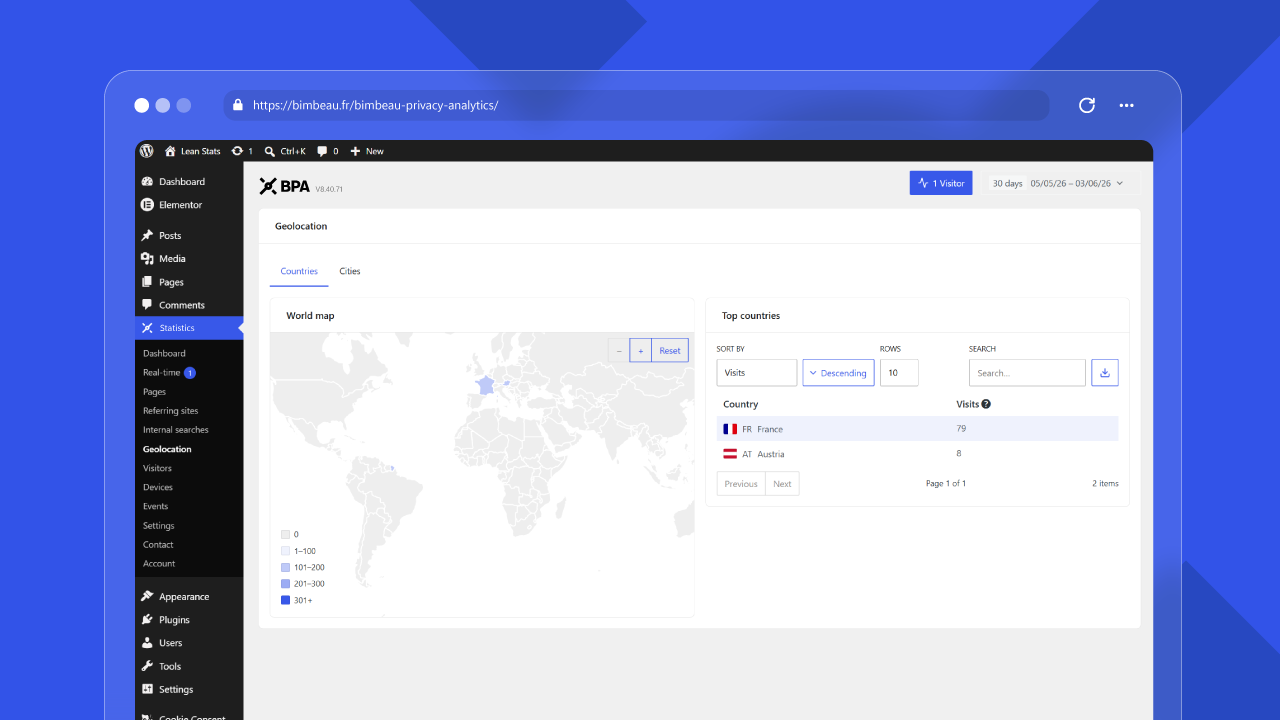Click the 301+ legend swatch
This screenshot has width=1280, height=720.
(285, 600)
